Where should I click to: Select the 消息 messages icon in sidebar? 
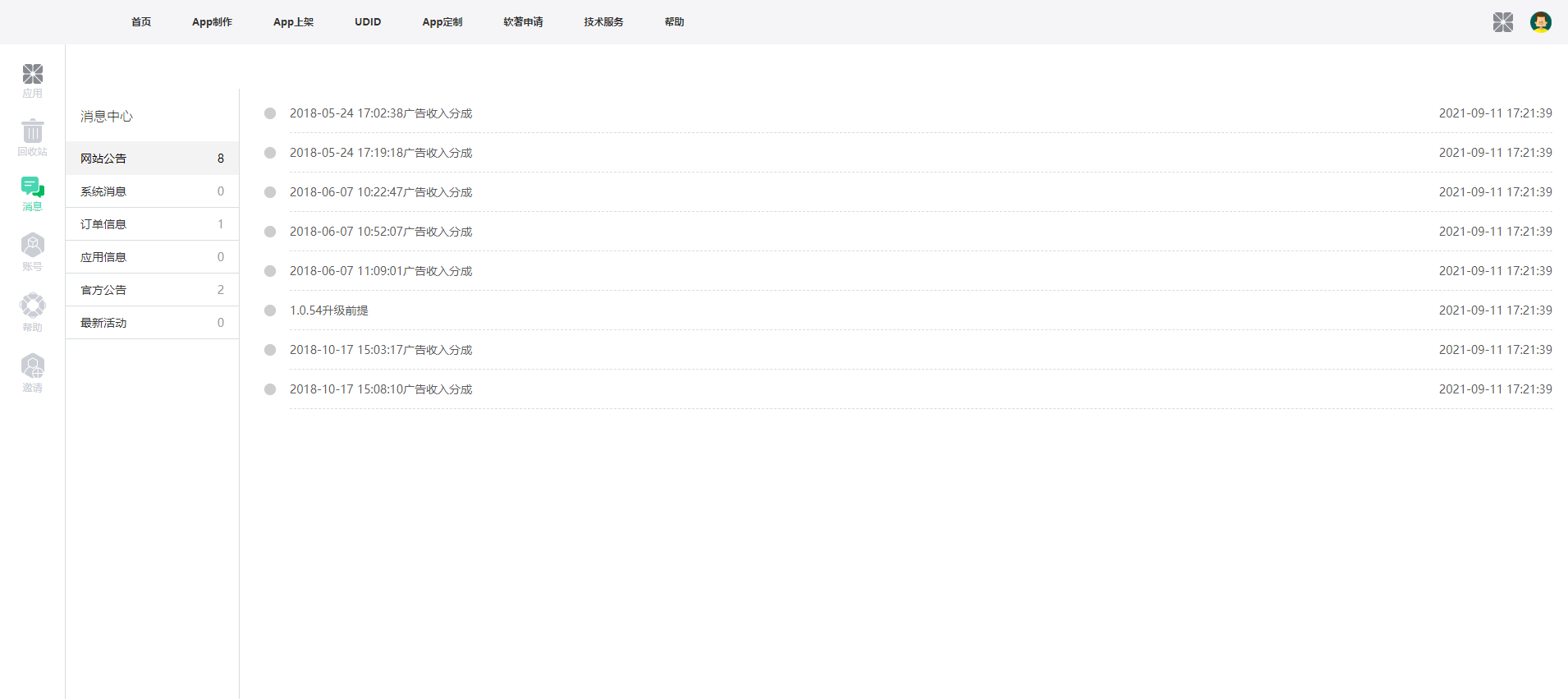[x=33, y=187]
